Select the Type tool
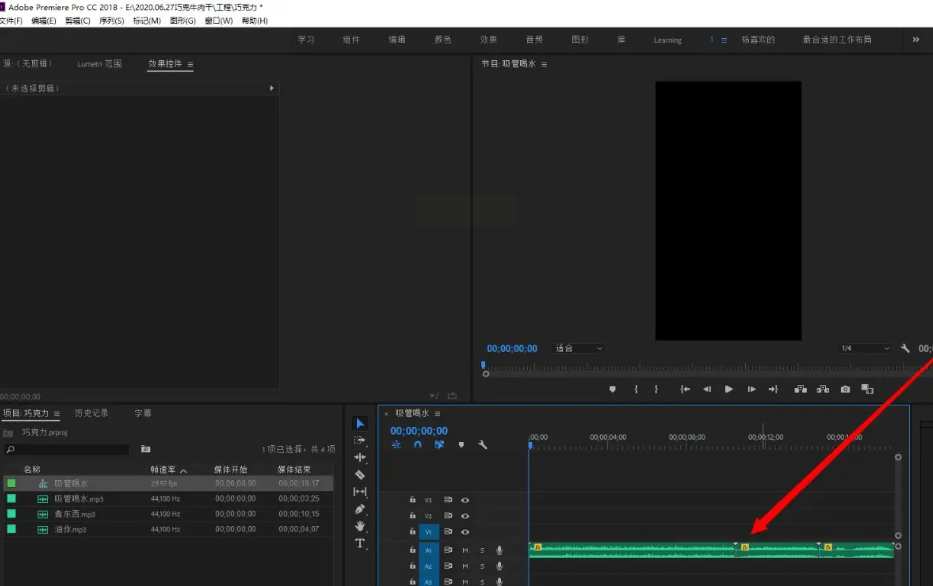 (360, 543)
